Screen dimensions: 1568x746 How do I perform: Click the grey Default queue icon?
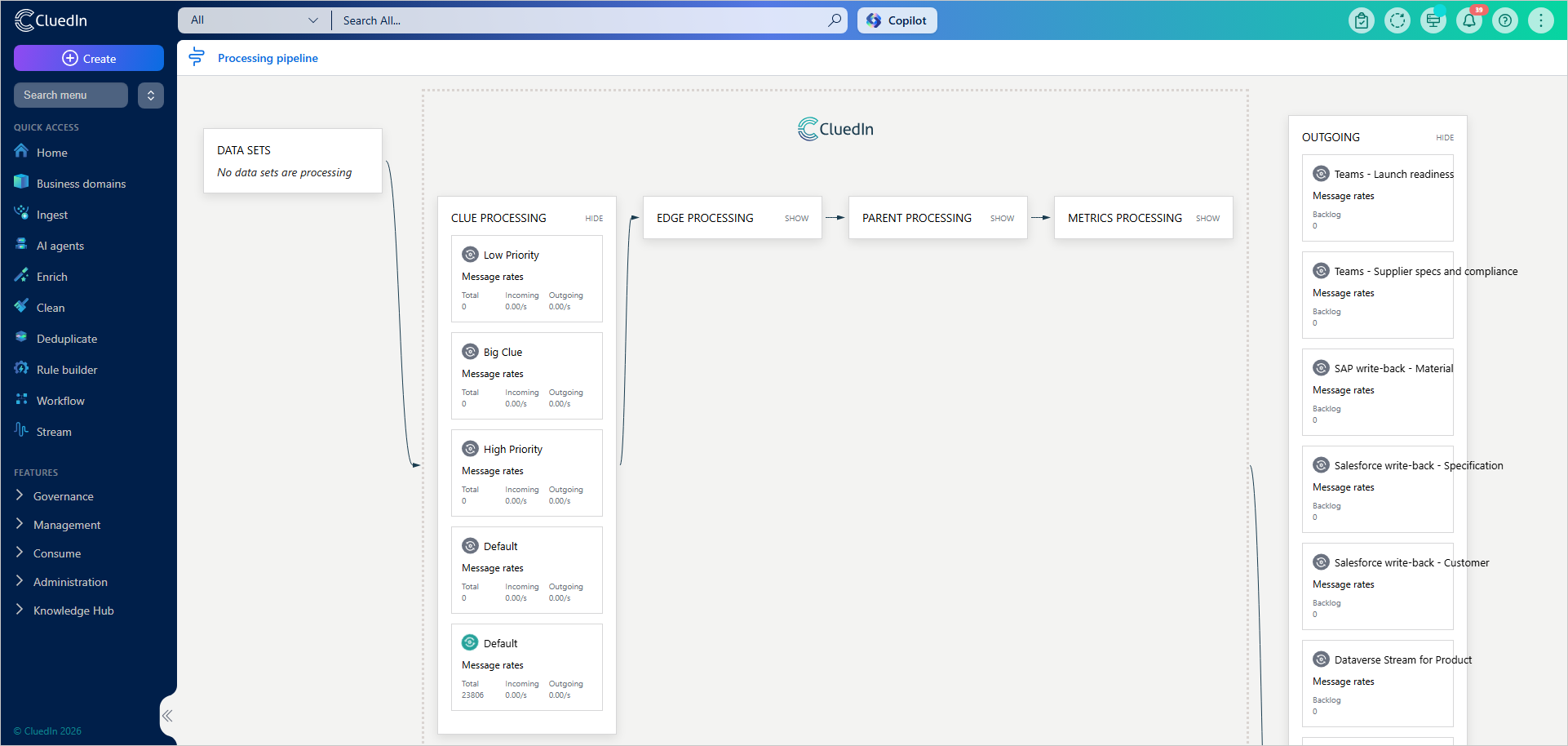[x=470, y=546]
